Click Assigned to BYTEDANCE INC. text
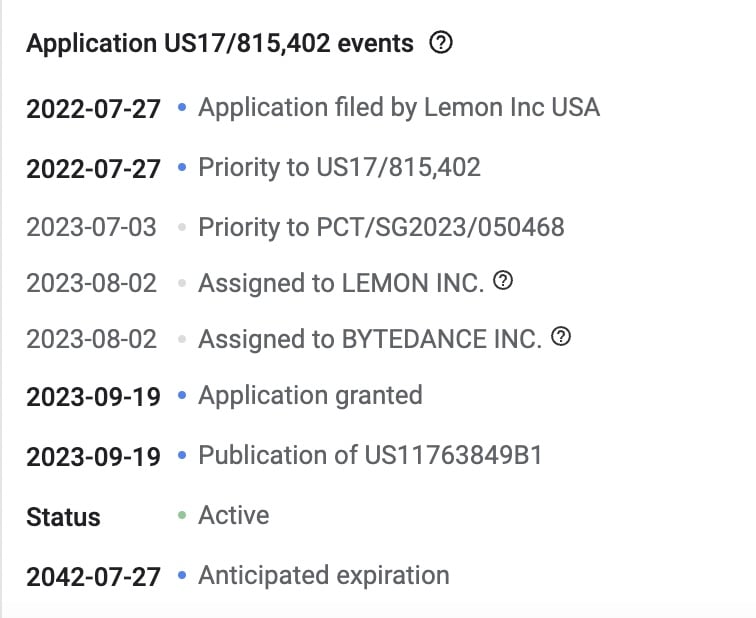This screenshot has width=756, height=618. [370, 339]
